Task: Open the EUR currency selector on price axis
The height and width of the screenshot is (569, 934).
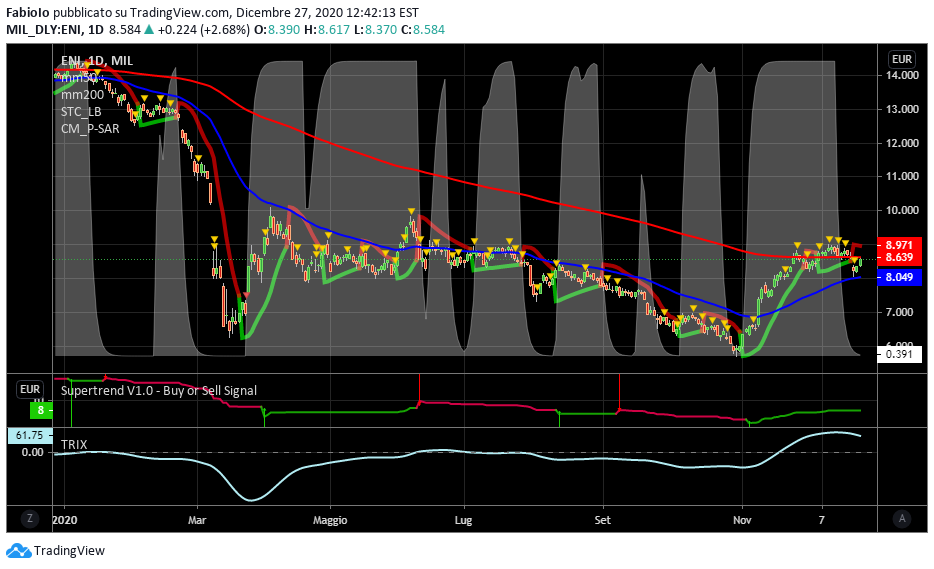Action: pyautogui.click(x=902, y=59)
